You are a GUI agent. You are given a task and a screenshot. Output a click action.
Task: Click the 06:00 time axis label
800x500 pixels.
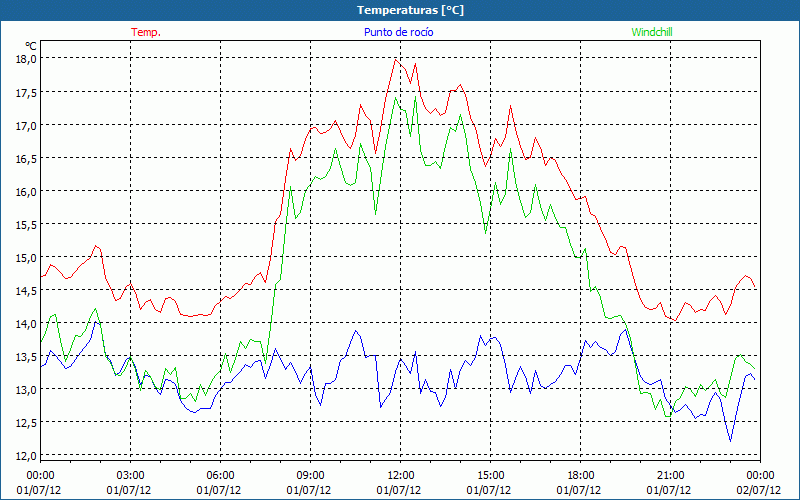[x=221, y=475]
